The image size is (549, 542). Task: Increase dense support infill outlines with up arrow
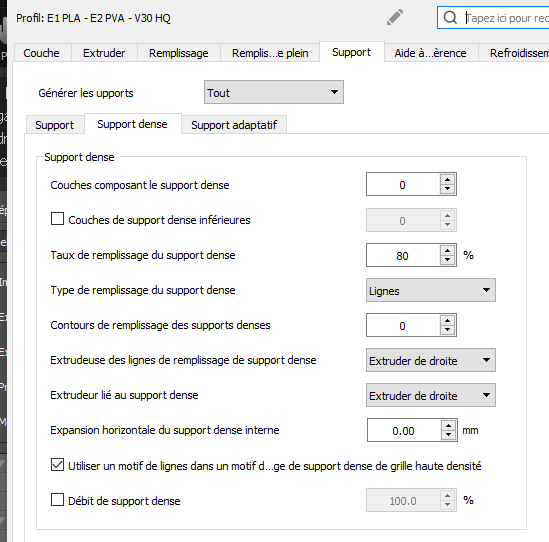click(447, 320)
